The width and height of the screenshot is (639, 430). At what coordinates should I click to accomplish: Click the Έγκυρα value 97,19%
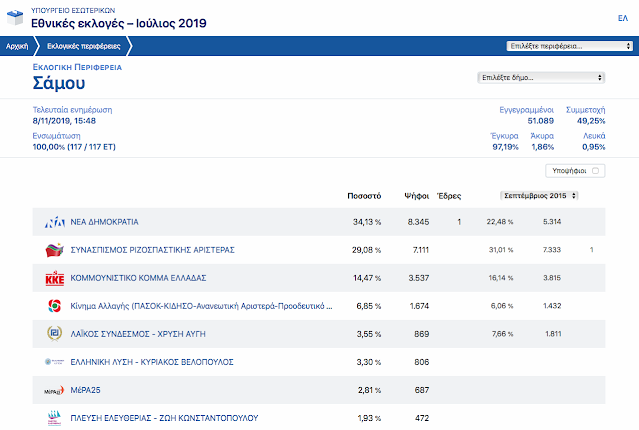click(x=505, y=147)
